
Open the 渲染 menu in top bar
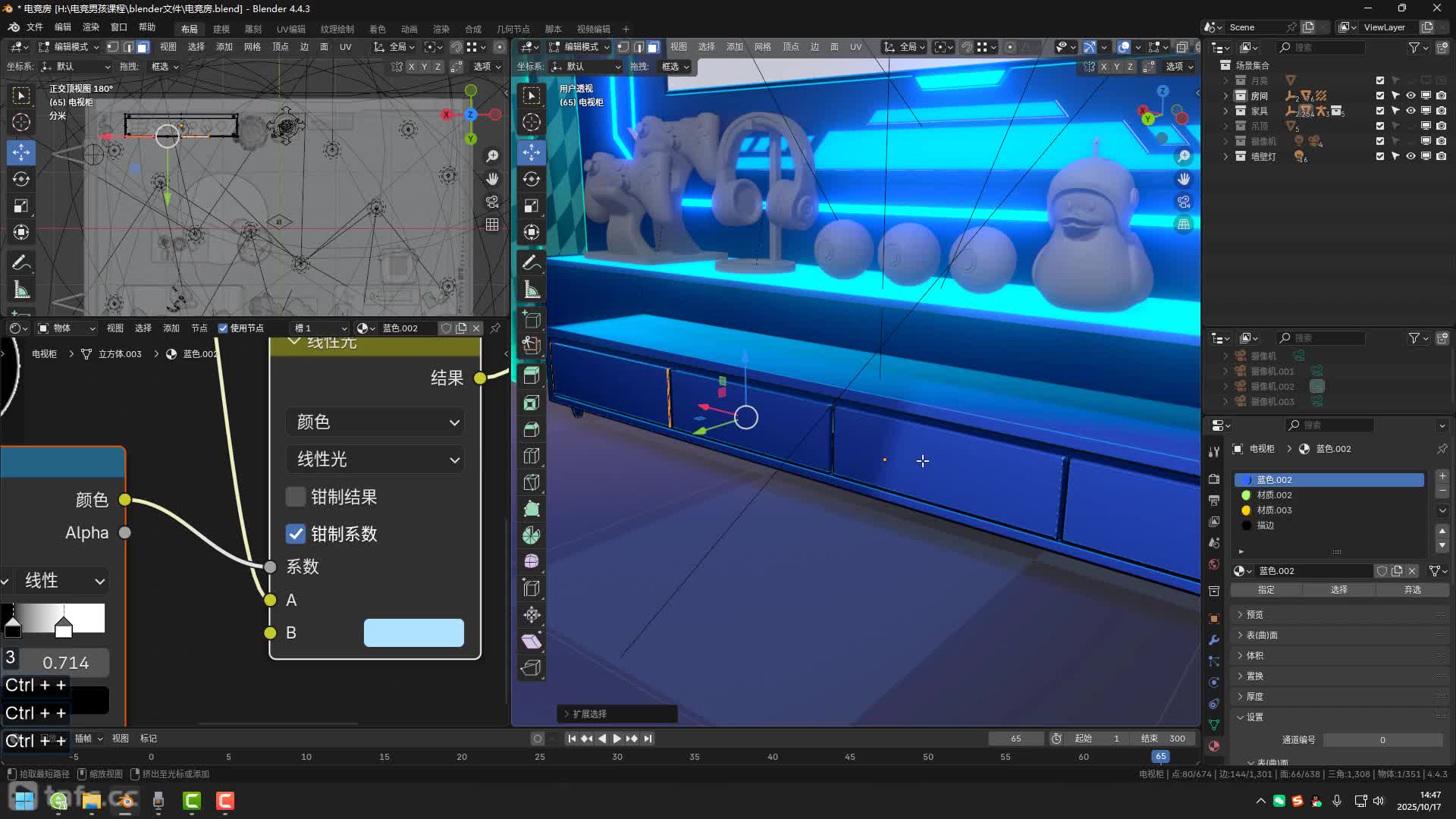tap(91, 27)
